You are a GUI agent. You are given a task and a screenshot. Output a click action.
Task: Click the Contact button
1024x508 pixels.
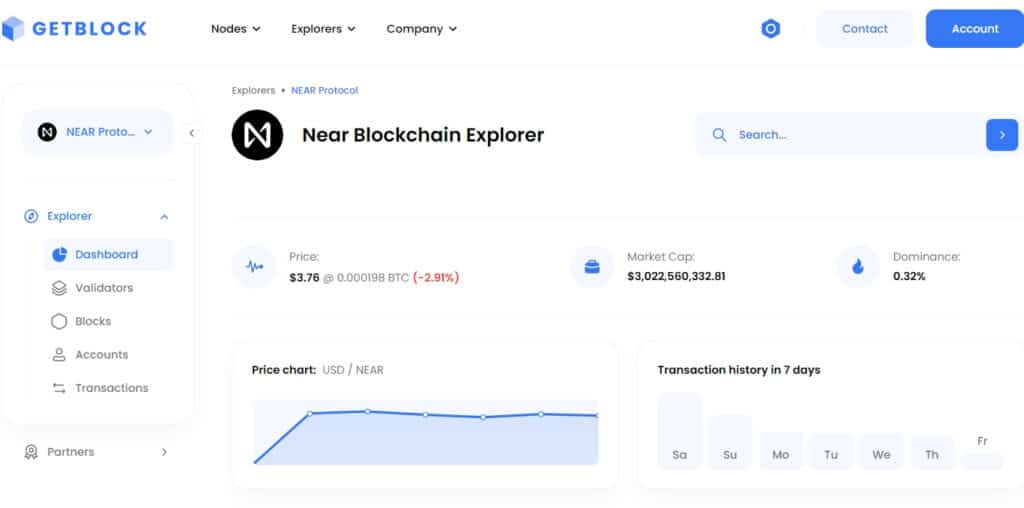tap(864, 29)
